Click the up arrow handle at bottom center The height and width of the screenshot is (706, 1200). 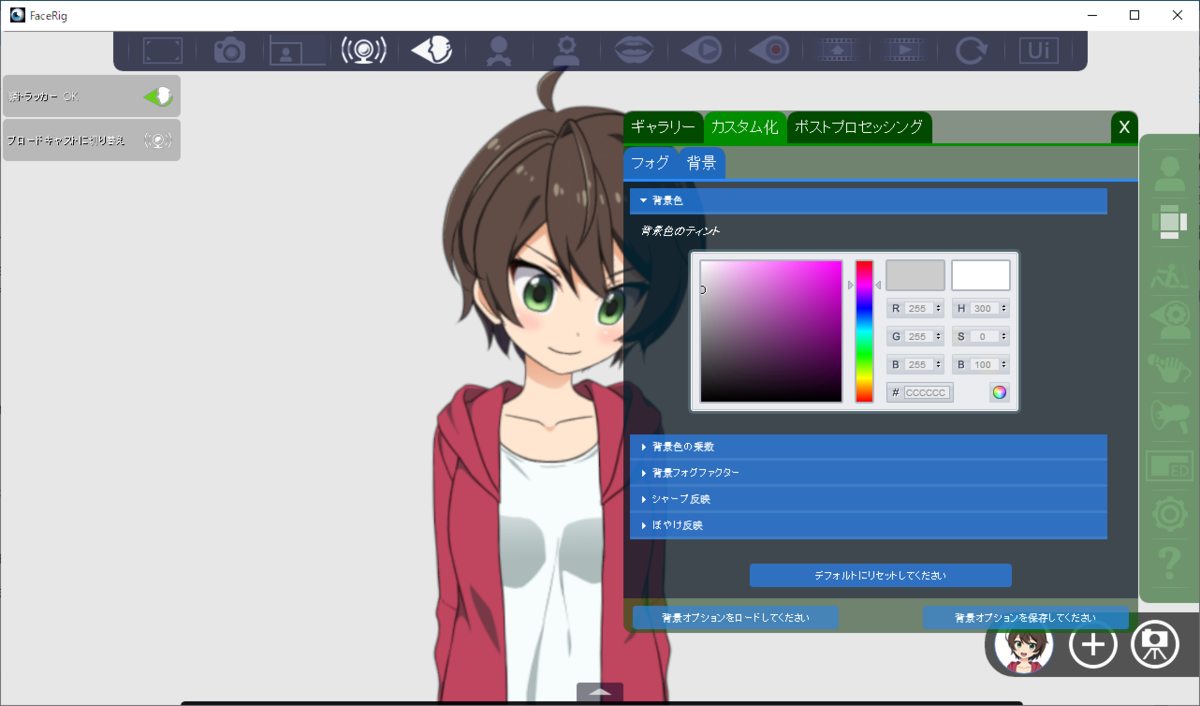coord(600,692)
